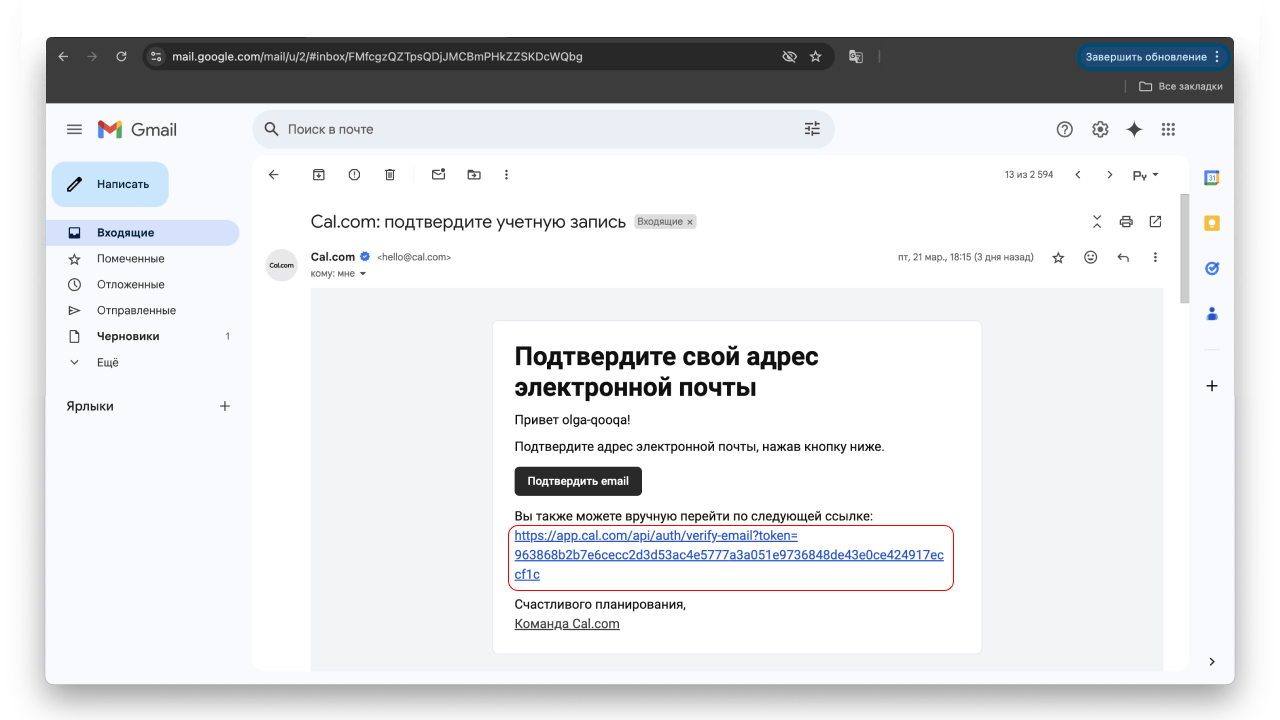The image size is (1280, 720).
Task: Report email as spam
Action: tap(354, 174)
